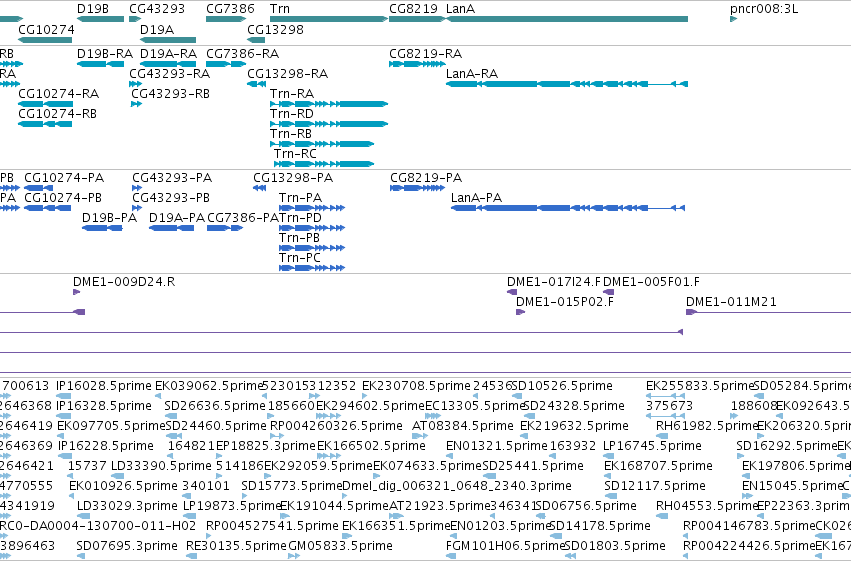
Task: Click the RC0-DA0004-130700-011-H02 EST
Action: tap(4, 536)
